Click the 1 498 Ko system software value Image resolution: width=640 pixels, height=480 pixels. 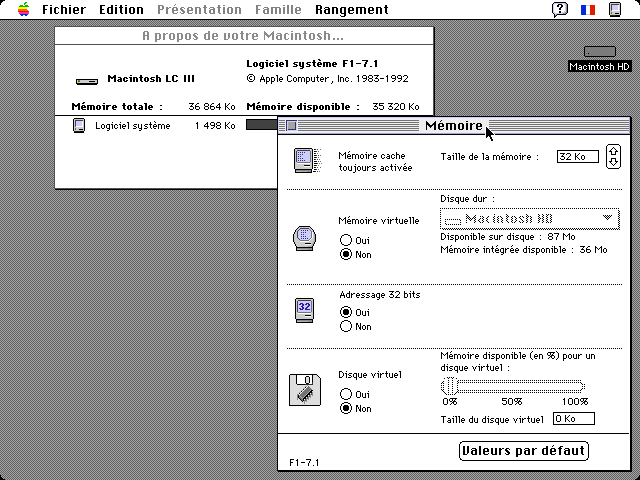pos(215,126)
